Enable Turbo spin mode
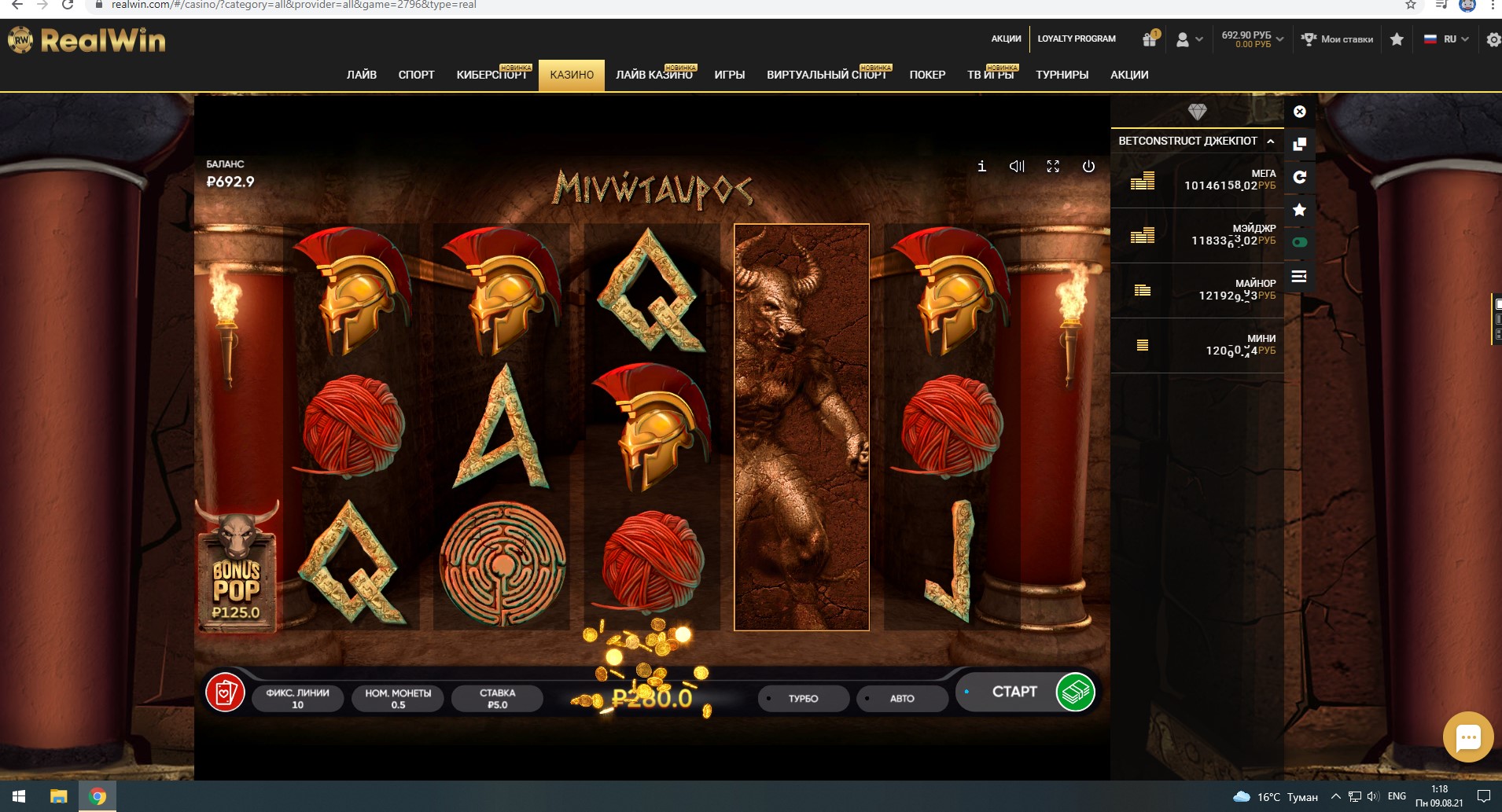Screen dimensions: 1502x812 pyautogui.click(x=803, y=698)
